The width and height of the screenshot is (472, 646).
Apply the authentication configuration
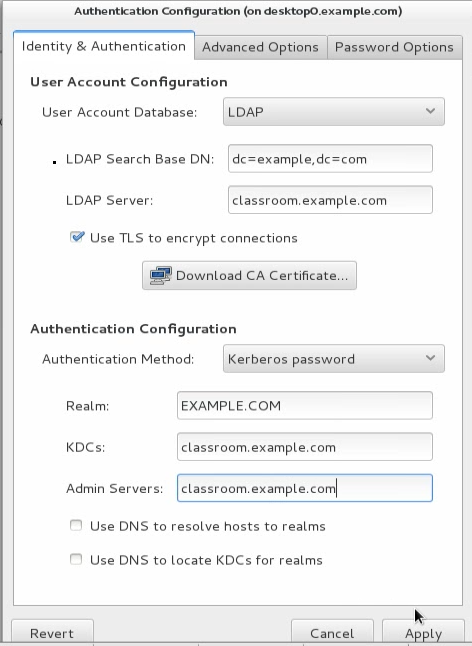pyautogui.click(x=423, y=633)
